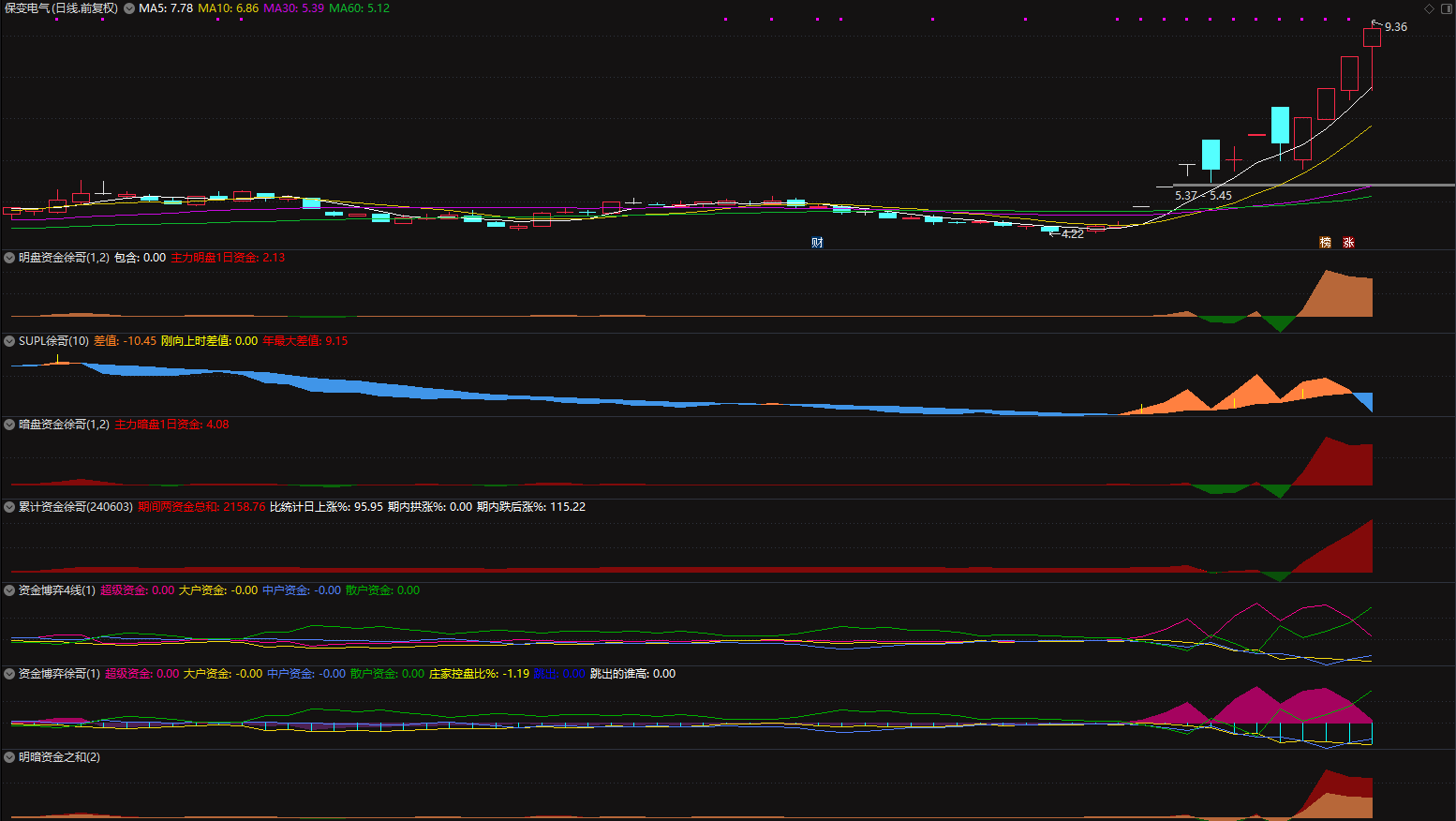Select 包含: 0.00 value
Image resolution: width=1456 pixels, height=821 pixels.
(140, 258)
